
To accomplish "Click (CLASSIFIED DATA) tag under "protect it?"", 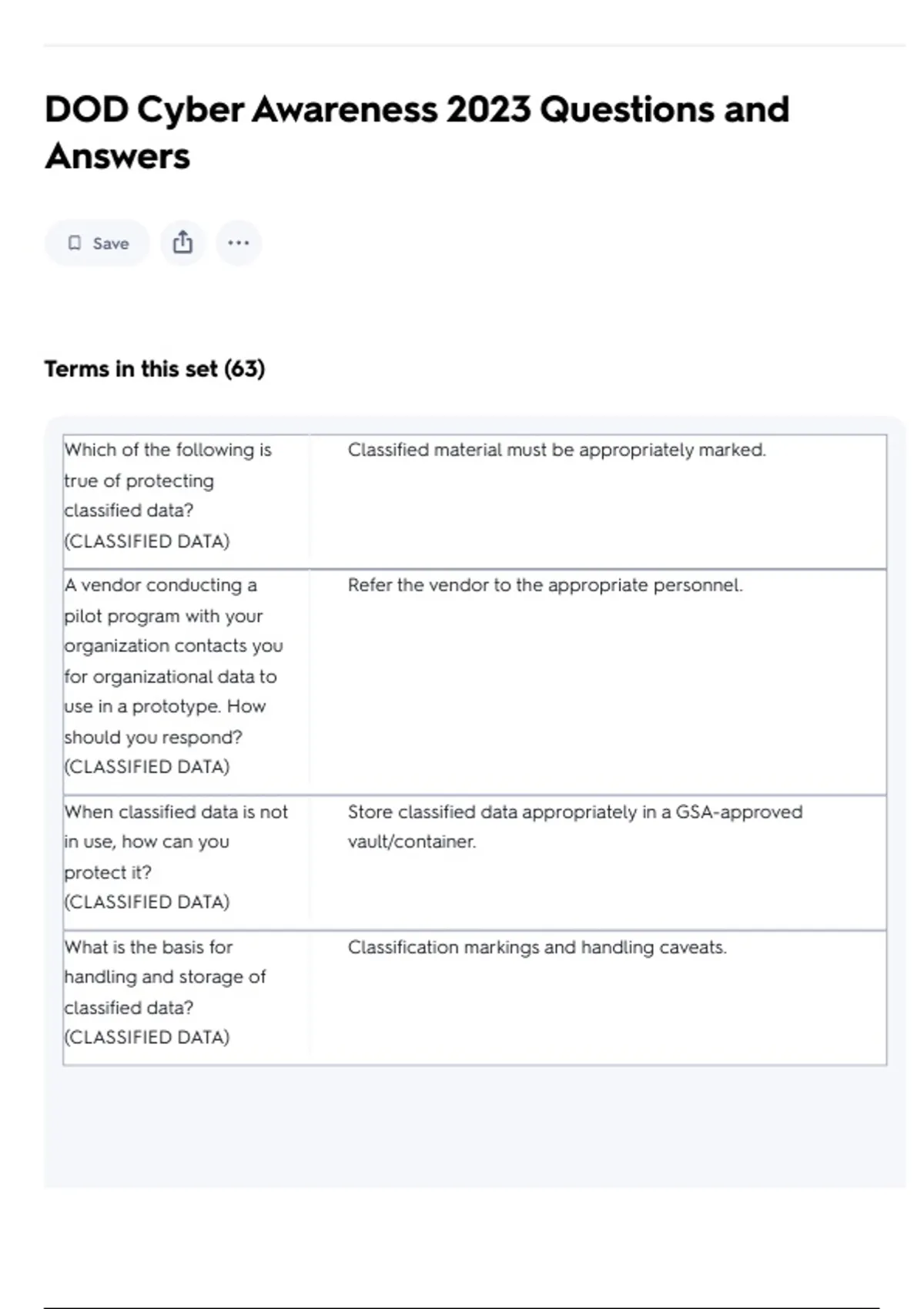I will (x=147, y=902).
